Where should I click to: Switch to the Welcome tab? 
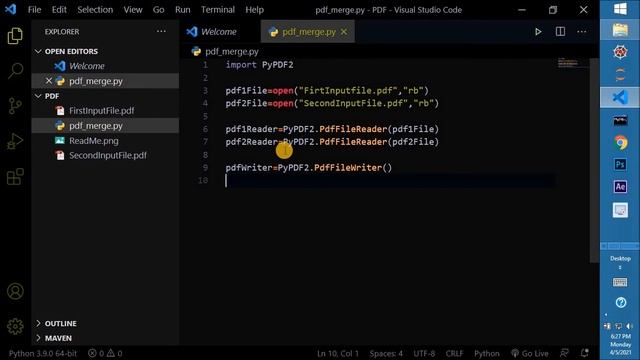(x=220, y=32)
